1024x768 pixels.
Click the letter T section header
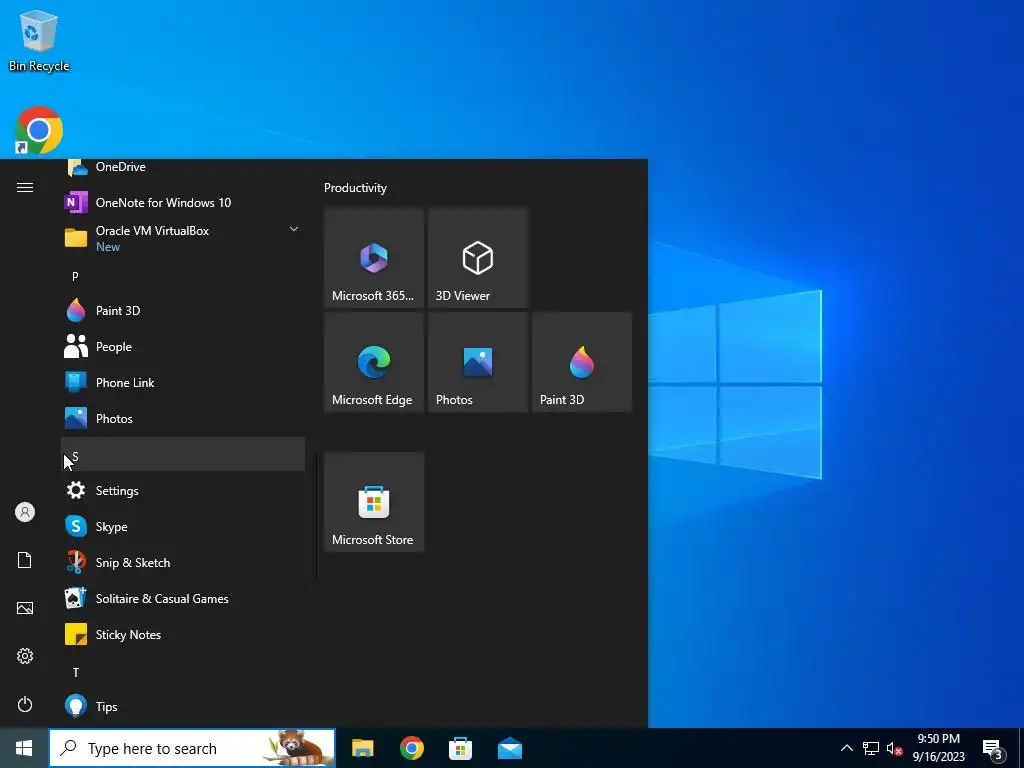[183, 672]
